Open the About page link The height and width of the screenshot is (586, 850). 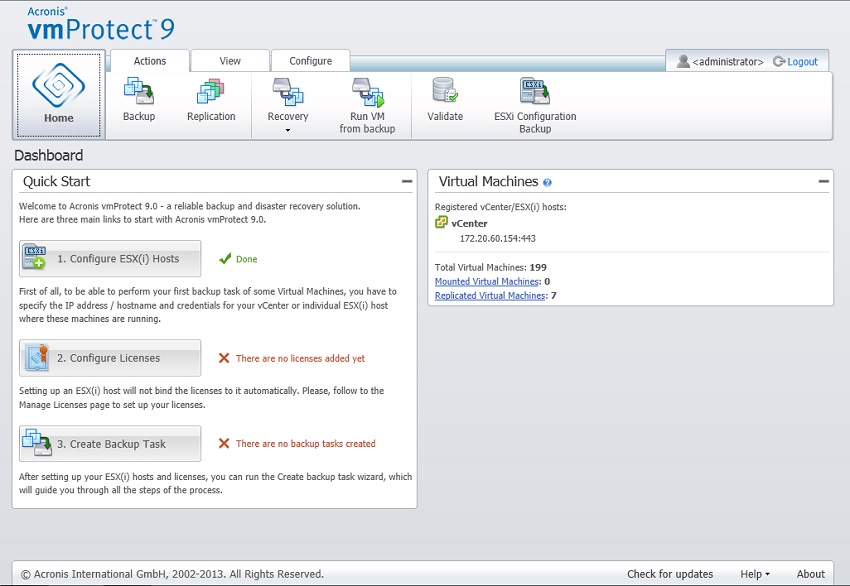810,574
